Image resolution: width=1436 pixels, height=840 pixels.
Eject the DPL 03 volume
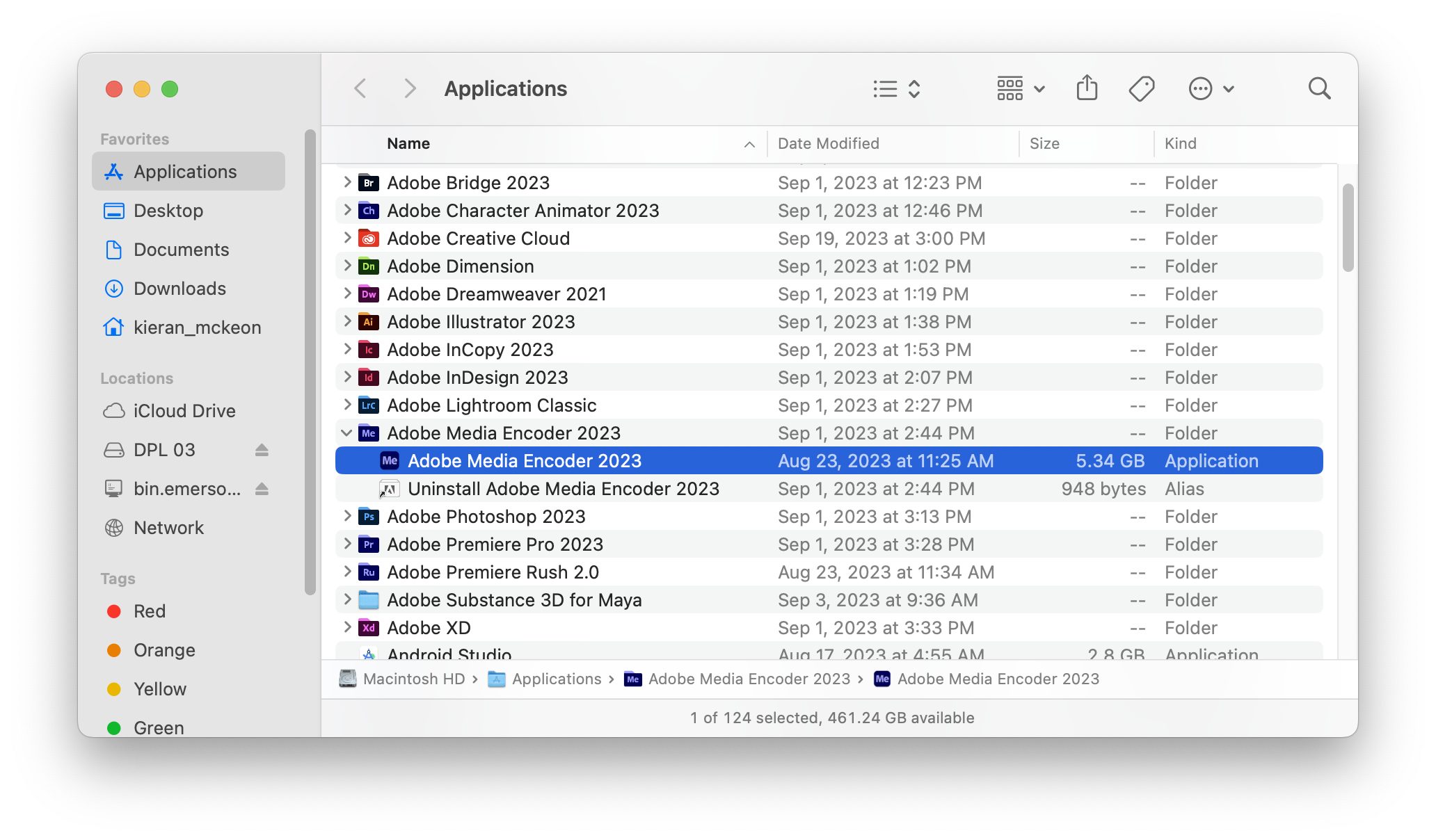[x=262, y=450]
